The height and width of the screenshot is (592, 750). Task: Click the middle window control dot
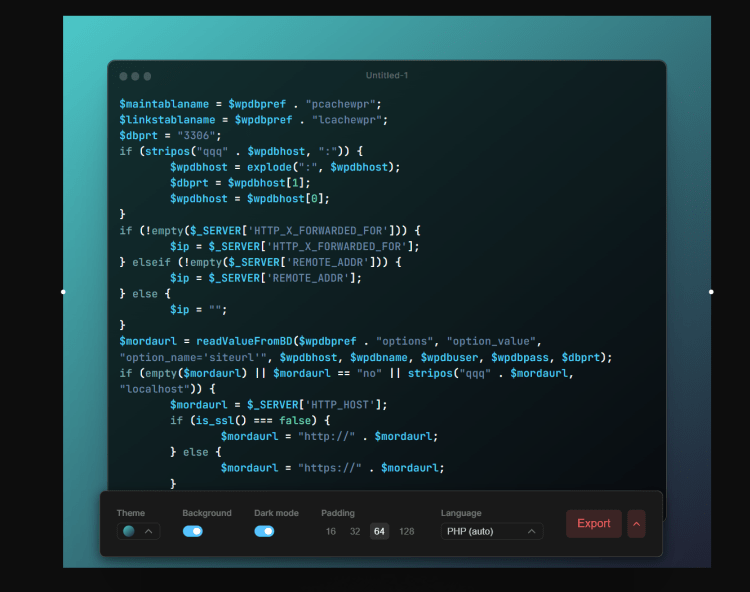(x=135, y=76)
